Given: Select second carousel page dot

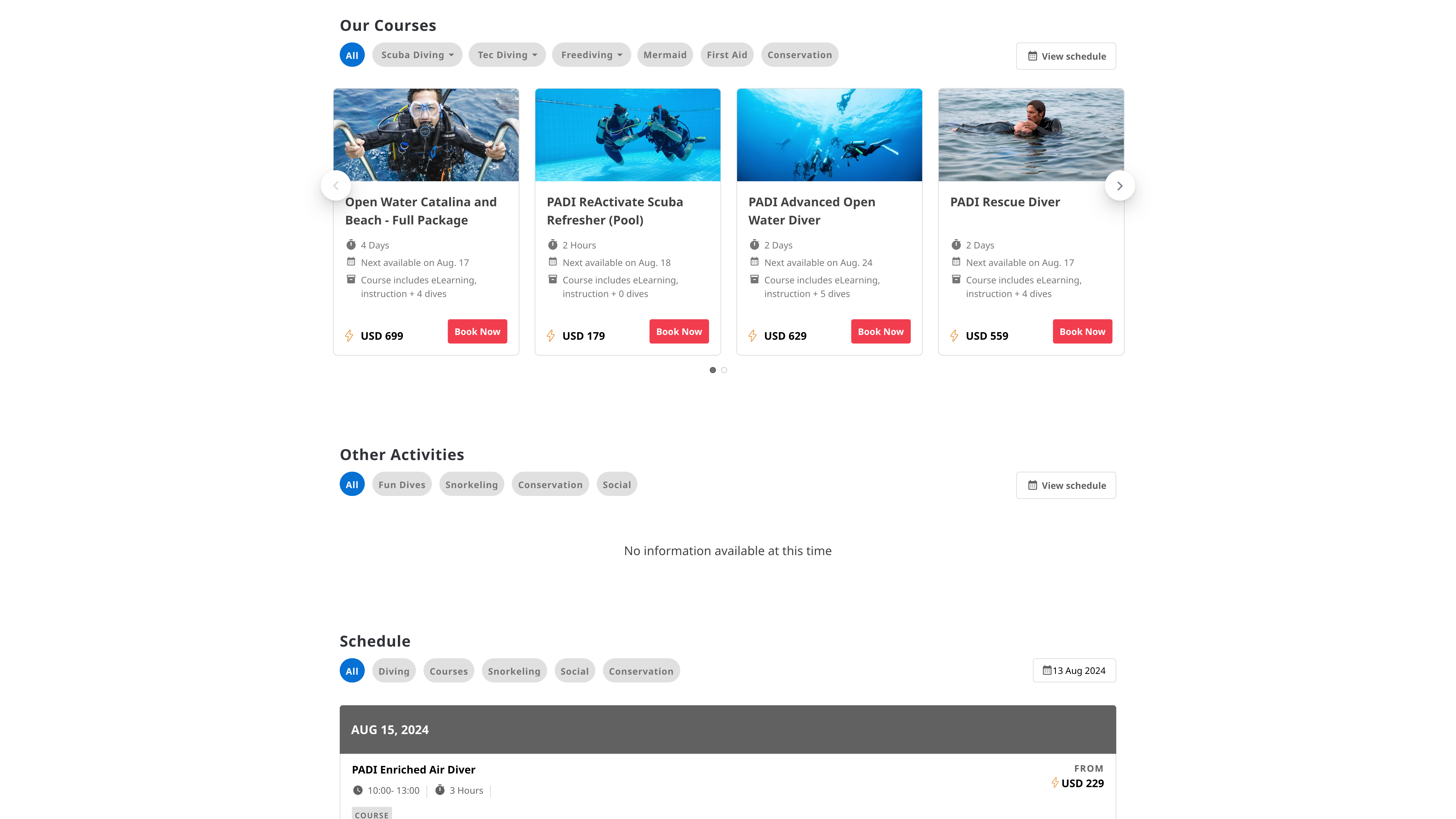Looking at the screenshot, I should click(724, 370).
